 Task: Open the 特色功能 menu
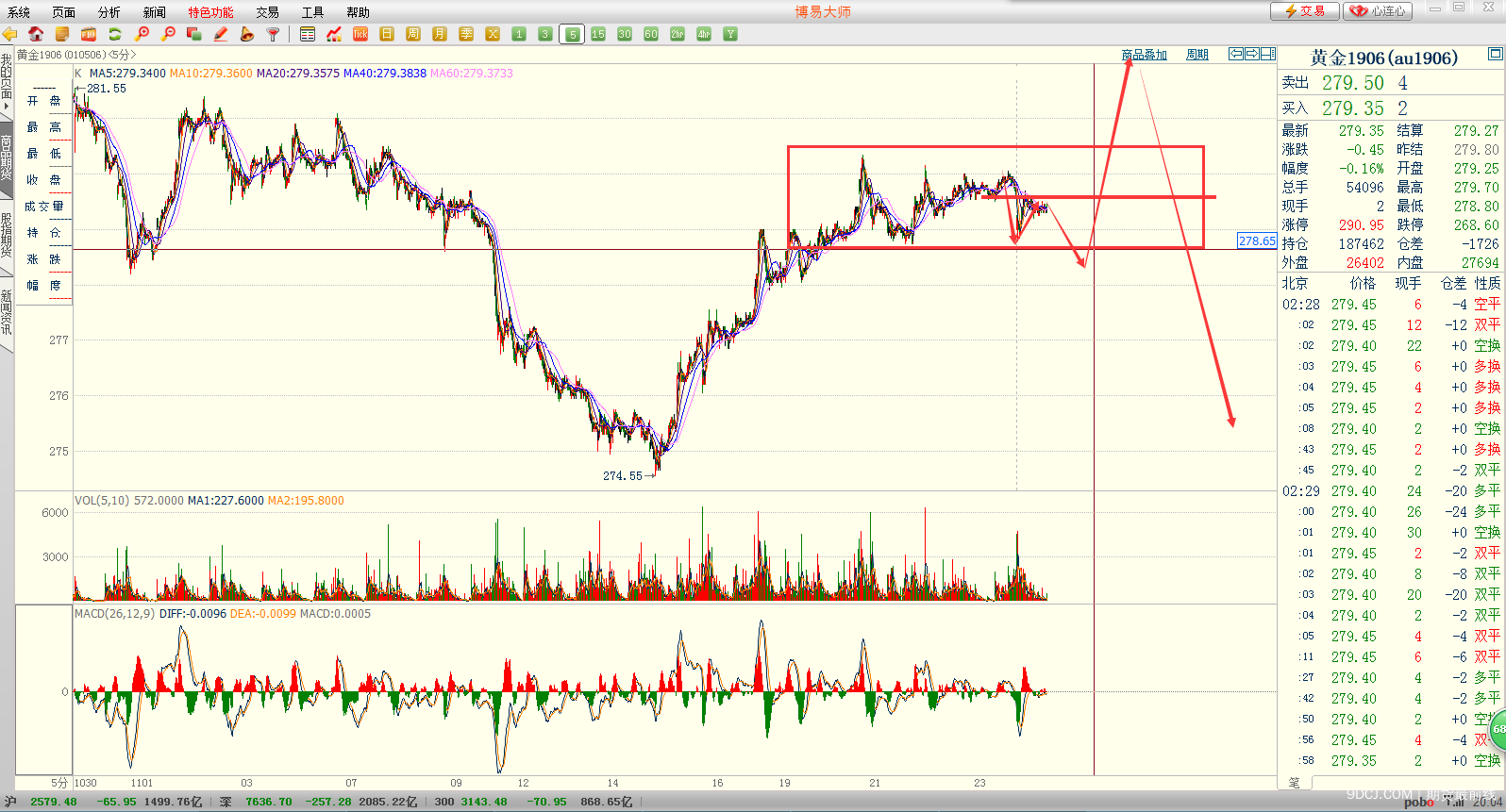pyautogui.click(x=210, y=12)
